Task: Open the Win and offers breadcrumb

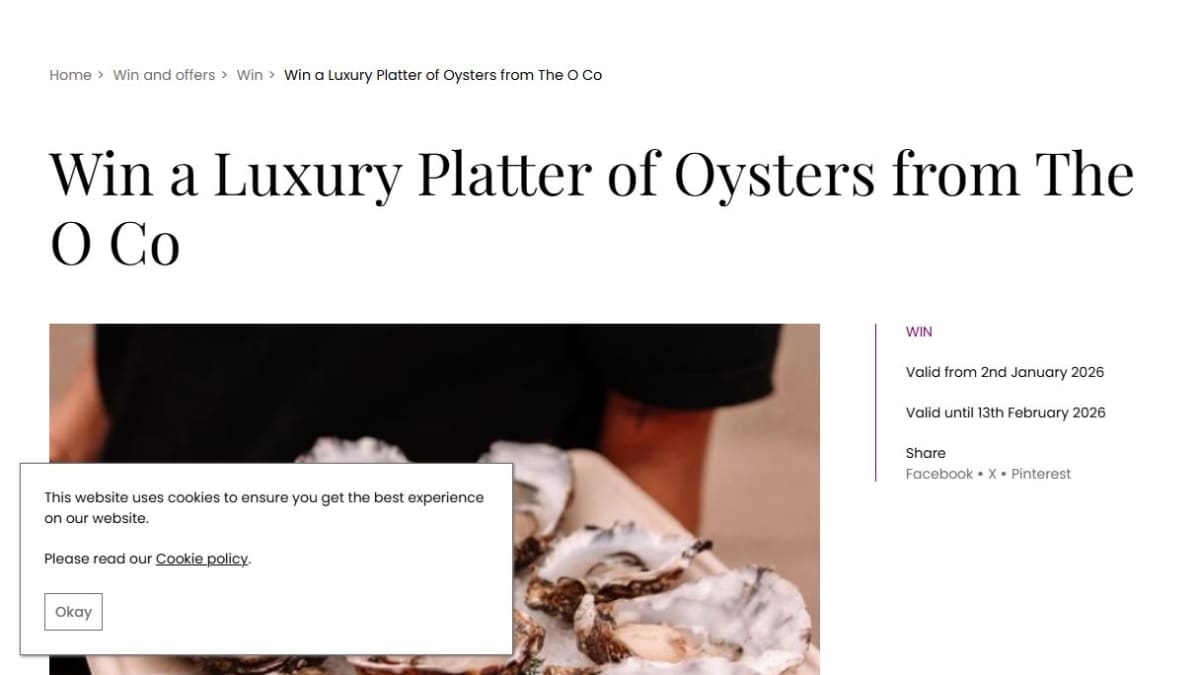Action: pos(164,75)
